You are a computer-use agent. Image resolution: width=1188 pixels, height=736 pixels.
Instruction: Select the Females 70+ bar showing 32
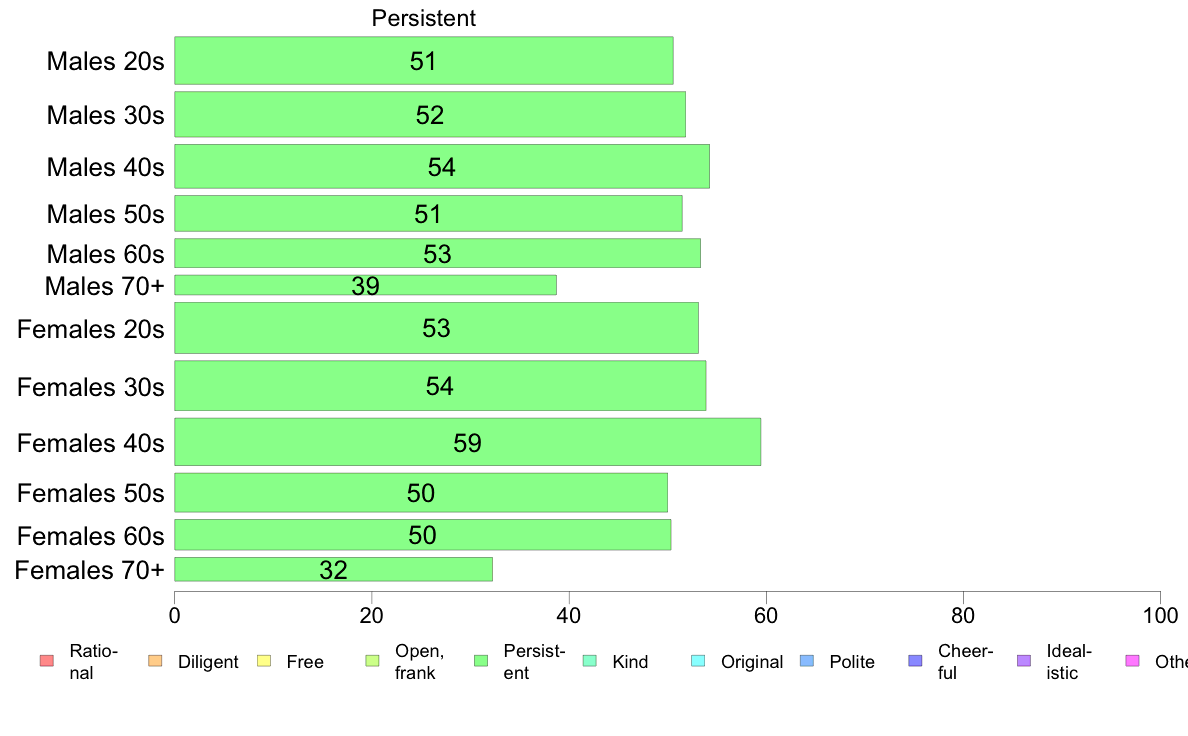point(333,569)
